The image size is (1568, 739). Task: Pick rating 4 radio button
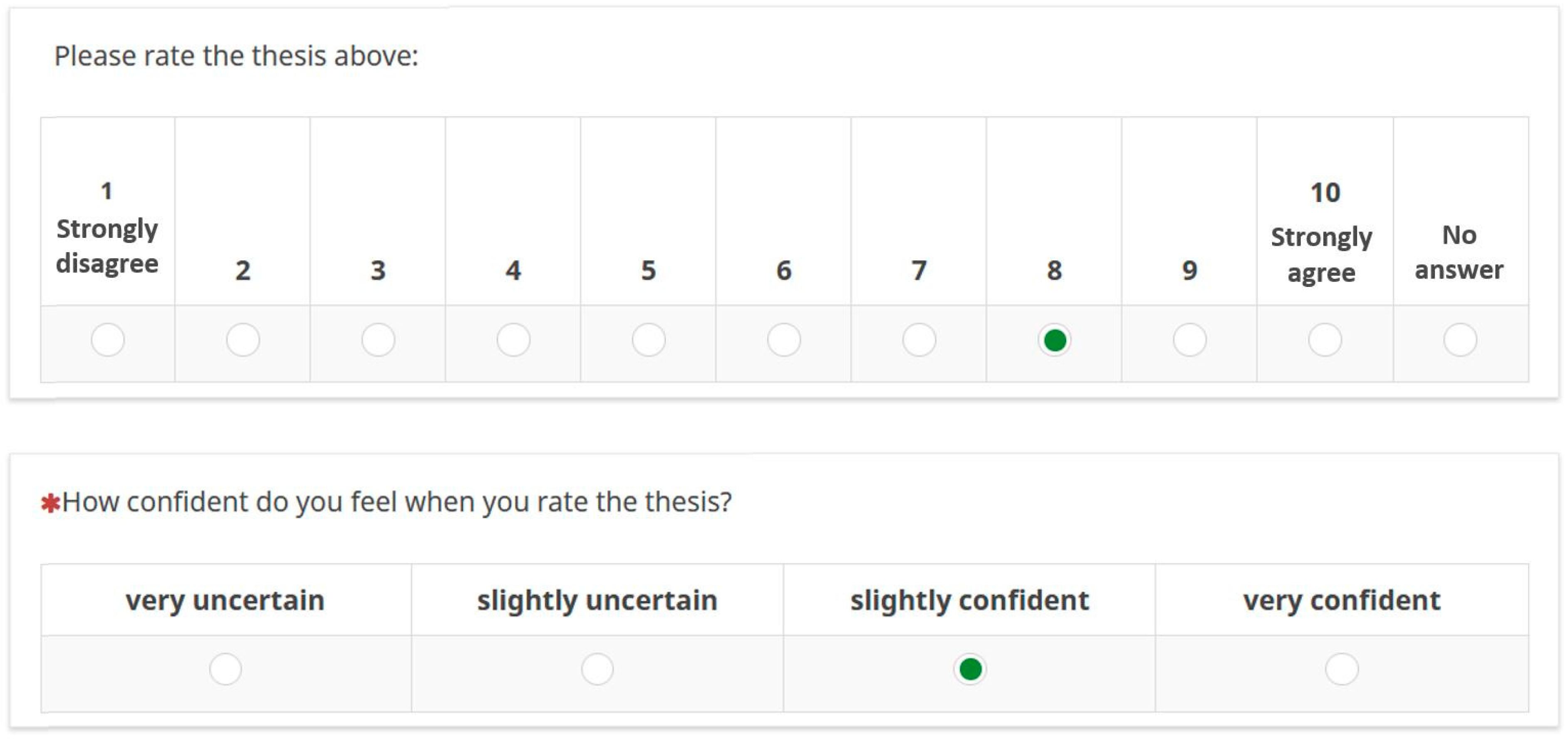[513, 339]
